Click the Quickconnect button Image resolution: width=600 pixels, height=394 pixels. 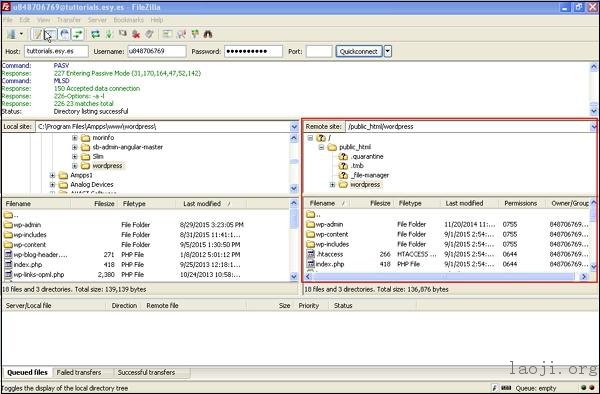[359, 51]
